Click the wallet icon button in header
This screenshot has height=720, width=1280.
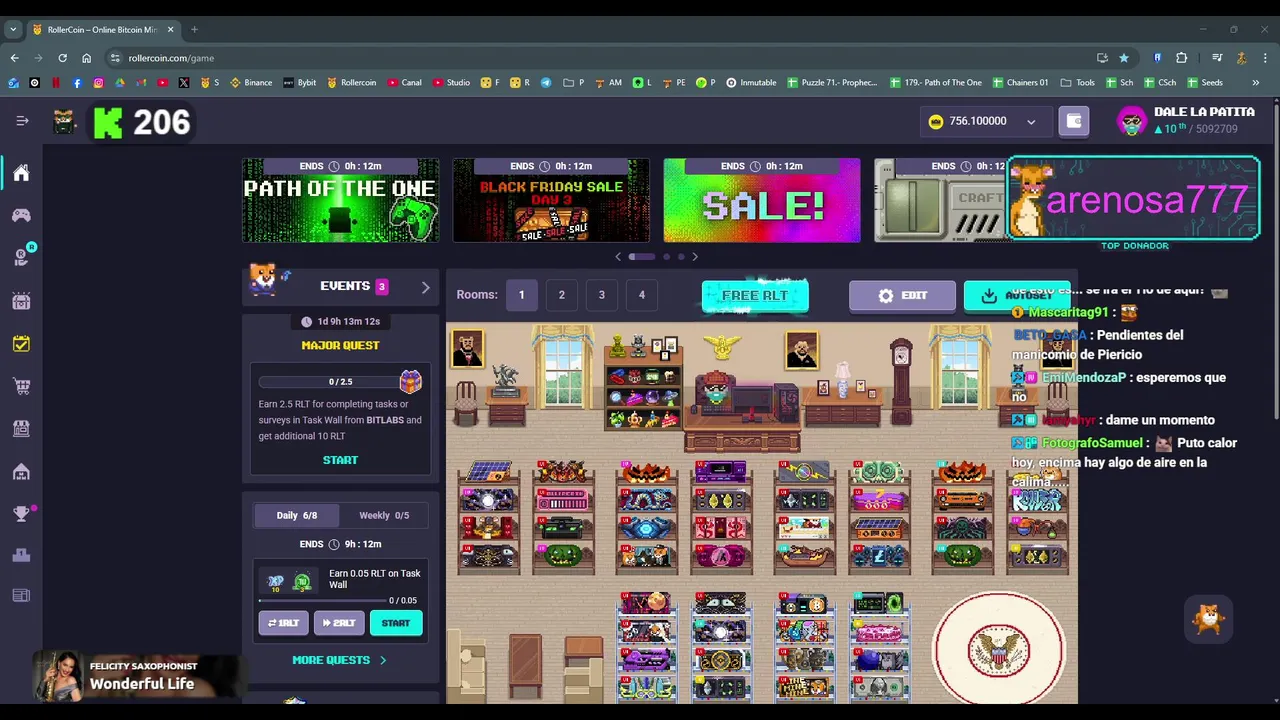pyautogui.click(x=1074, y=121)
